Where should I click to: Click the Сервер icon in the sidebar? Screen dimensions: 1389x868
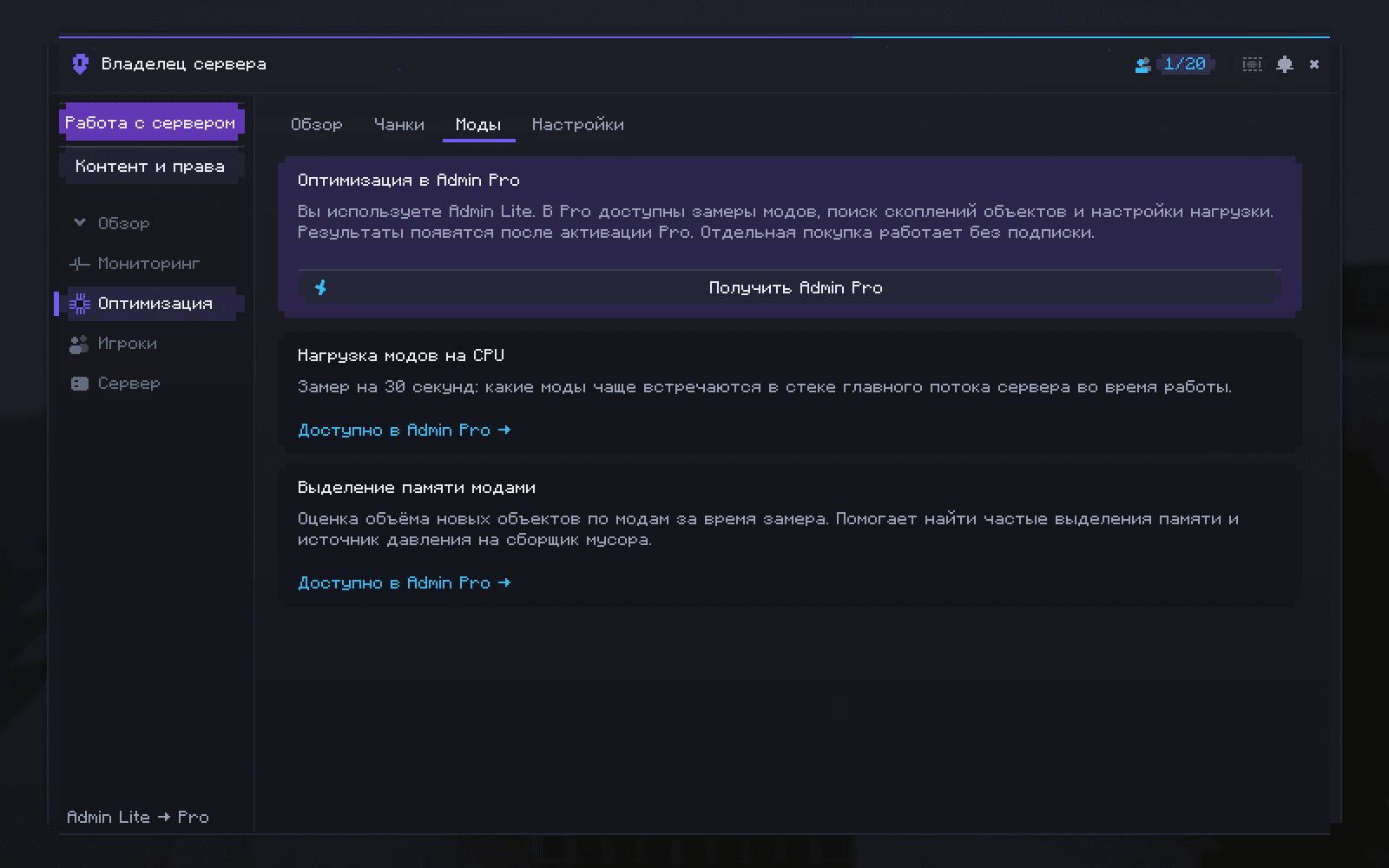79,384
